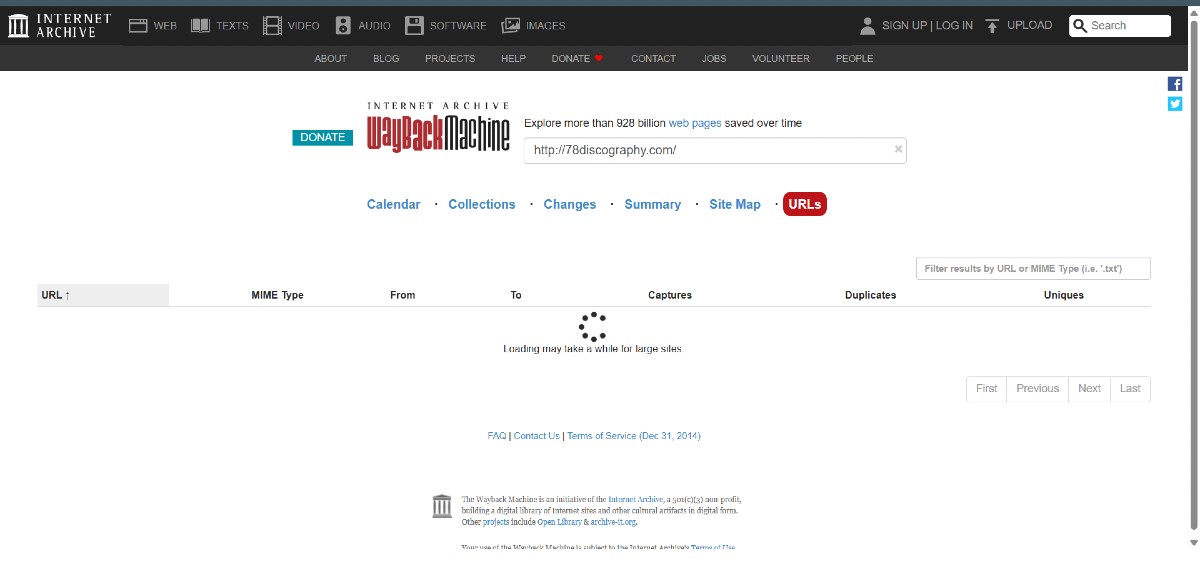Open the Web section icon
Screen dimensions: 1200x568
click(138, 26)
